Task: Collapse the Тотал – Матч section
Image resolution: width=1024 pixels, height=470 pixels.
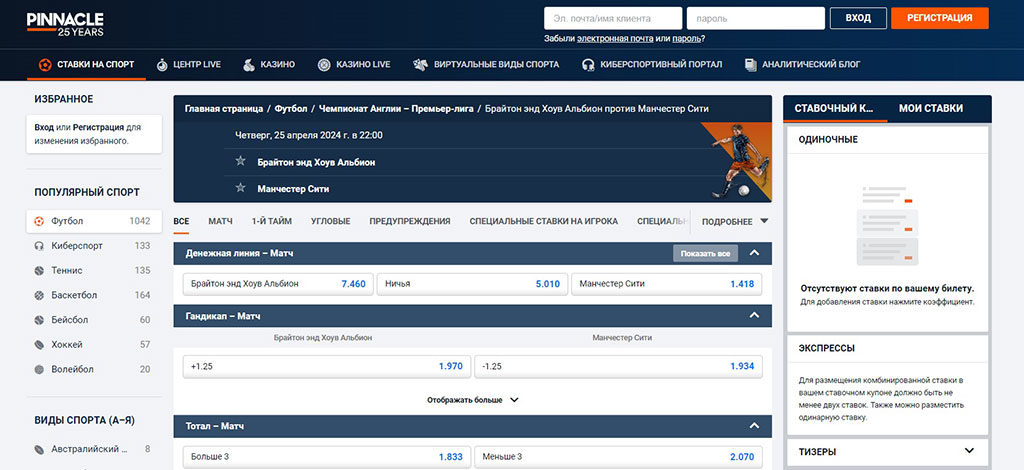Action: pos(754,426)
